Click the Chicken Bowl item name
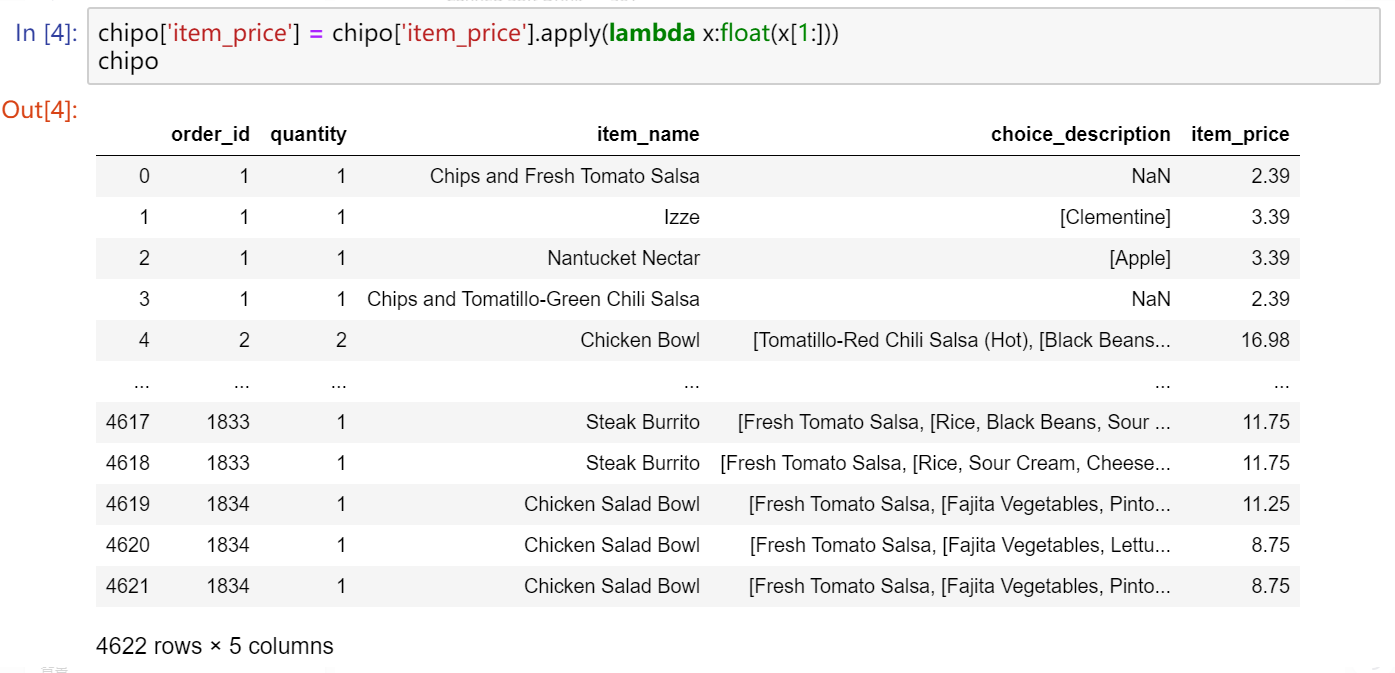 [640, 340]
